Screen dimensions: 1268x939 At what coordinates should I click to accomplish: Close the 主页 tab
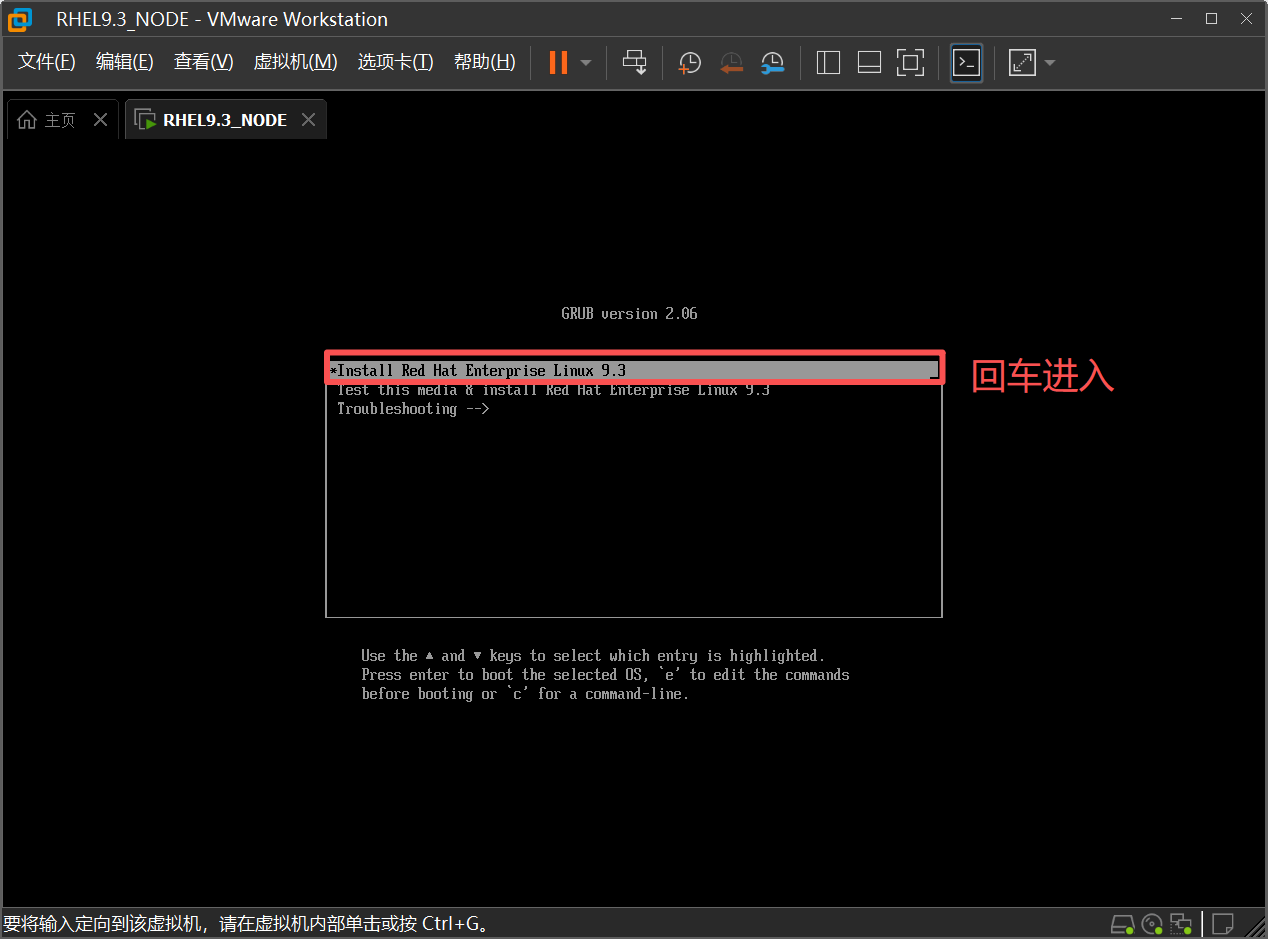100,120
